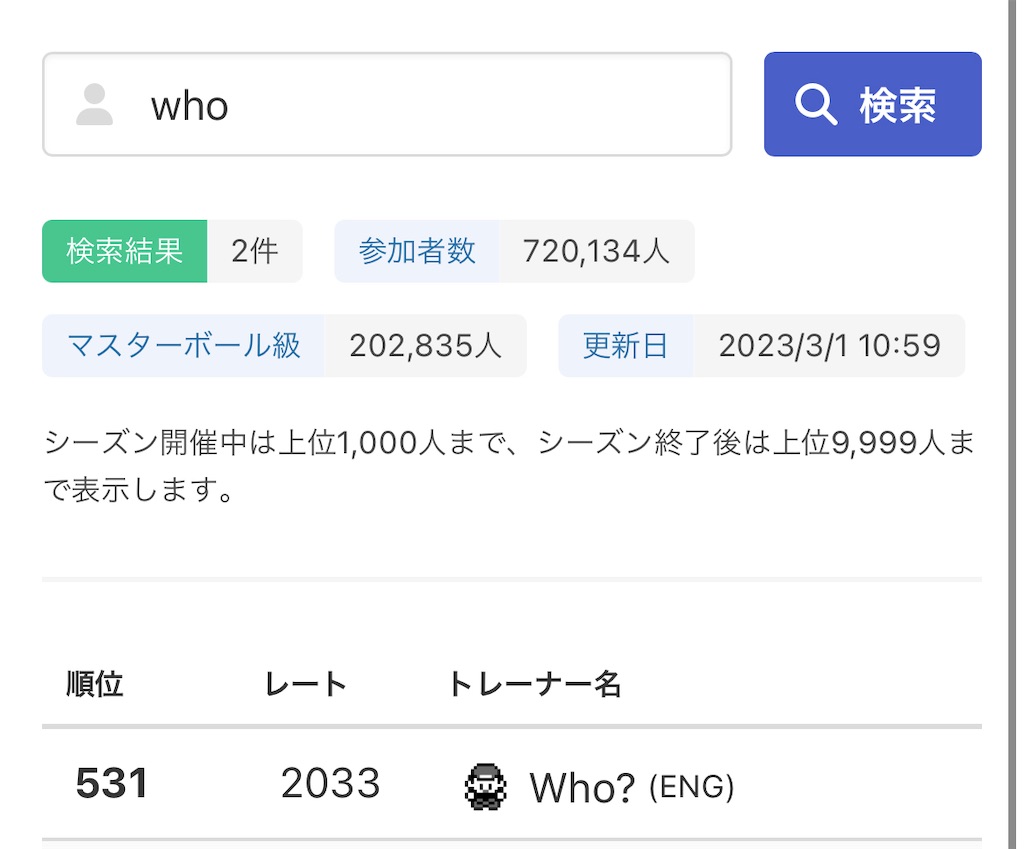Click the 順位 column header
The image size is (1024, 849).
click(x=95, y=684)
